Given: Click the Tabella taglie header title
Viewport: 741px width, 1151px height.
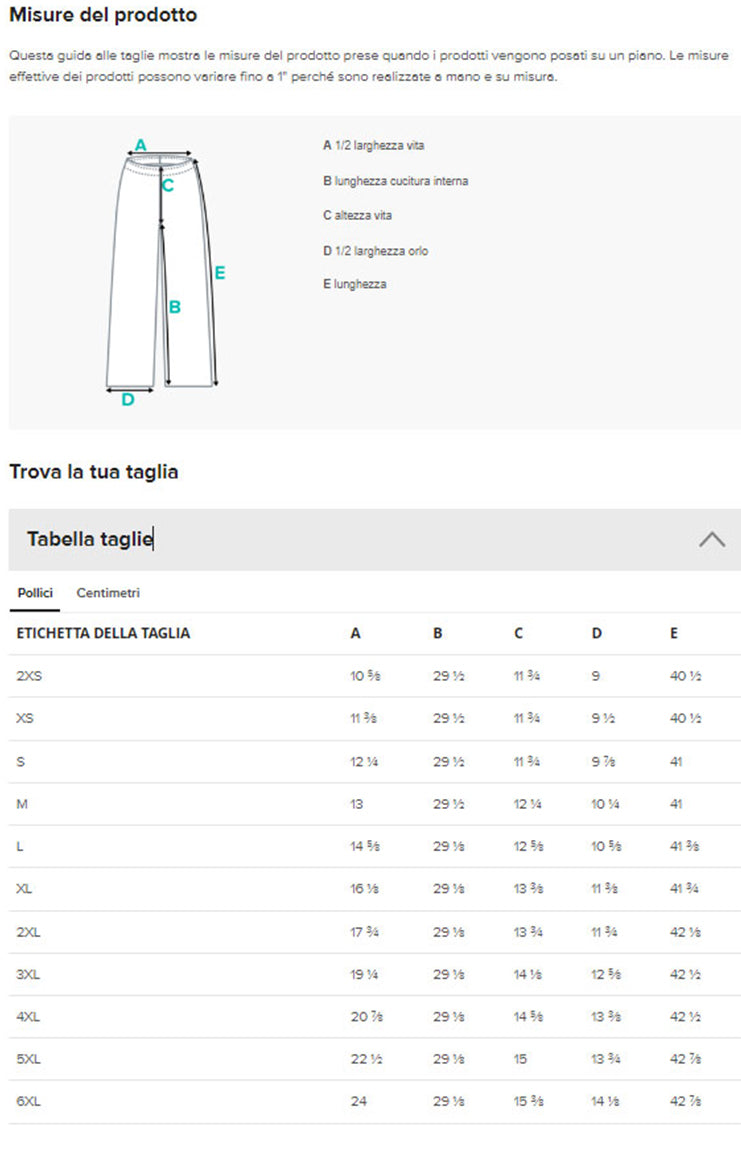Looking at the screenshot, I should tap(90, 539).
